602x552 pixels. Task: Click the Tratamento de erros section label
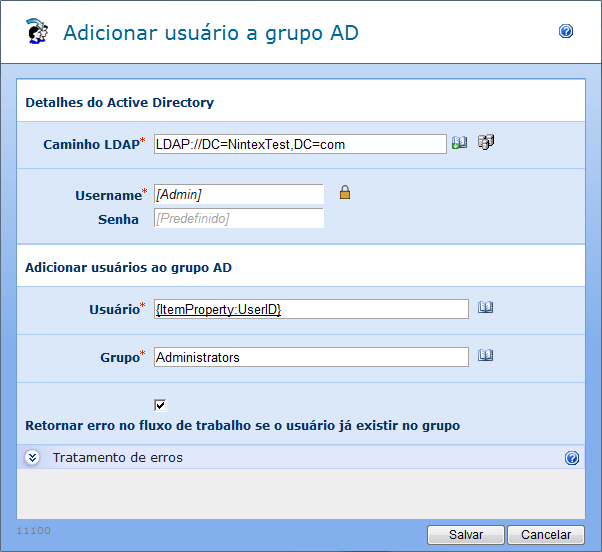[x=117, y=458]
